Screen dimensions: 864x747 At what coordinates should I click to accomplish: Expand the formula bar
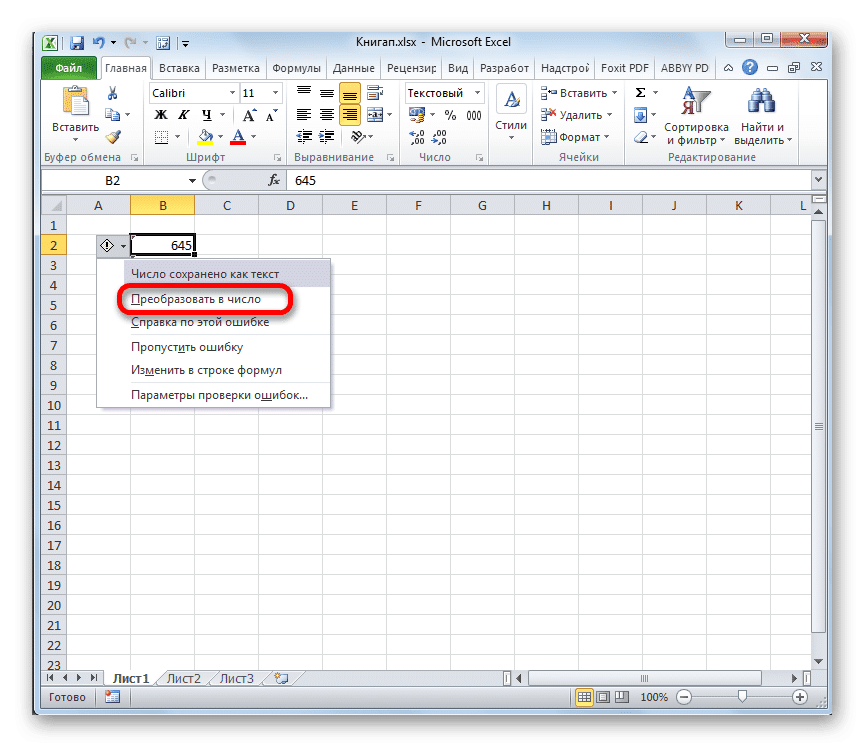tap(818, 180)
